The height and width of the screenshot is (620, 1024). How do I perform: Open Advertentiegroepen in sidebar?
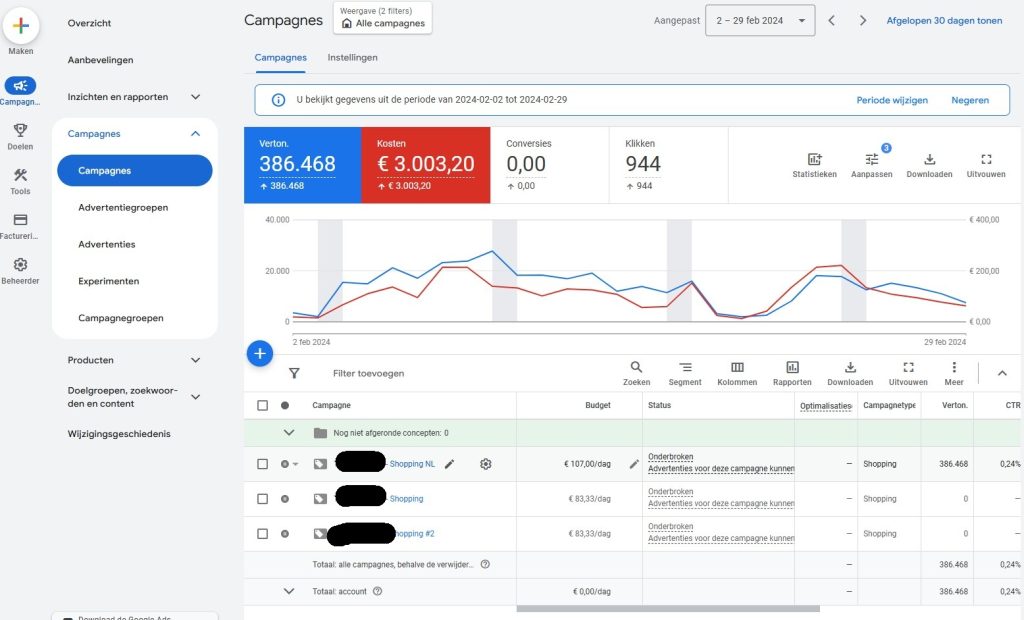coord(123,208)
